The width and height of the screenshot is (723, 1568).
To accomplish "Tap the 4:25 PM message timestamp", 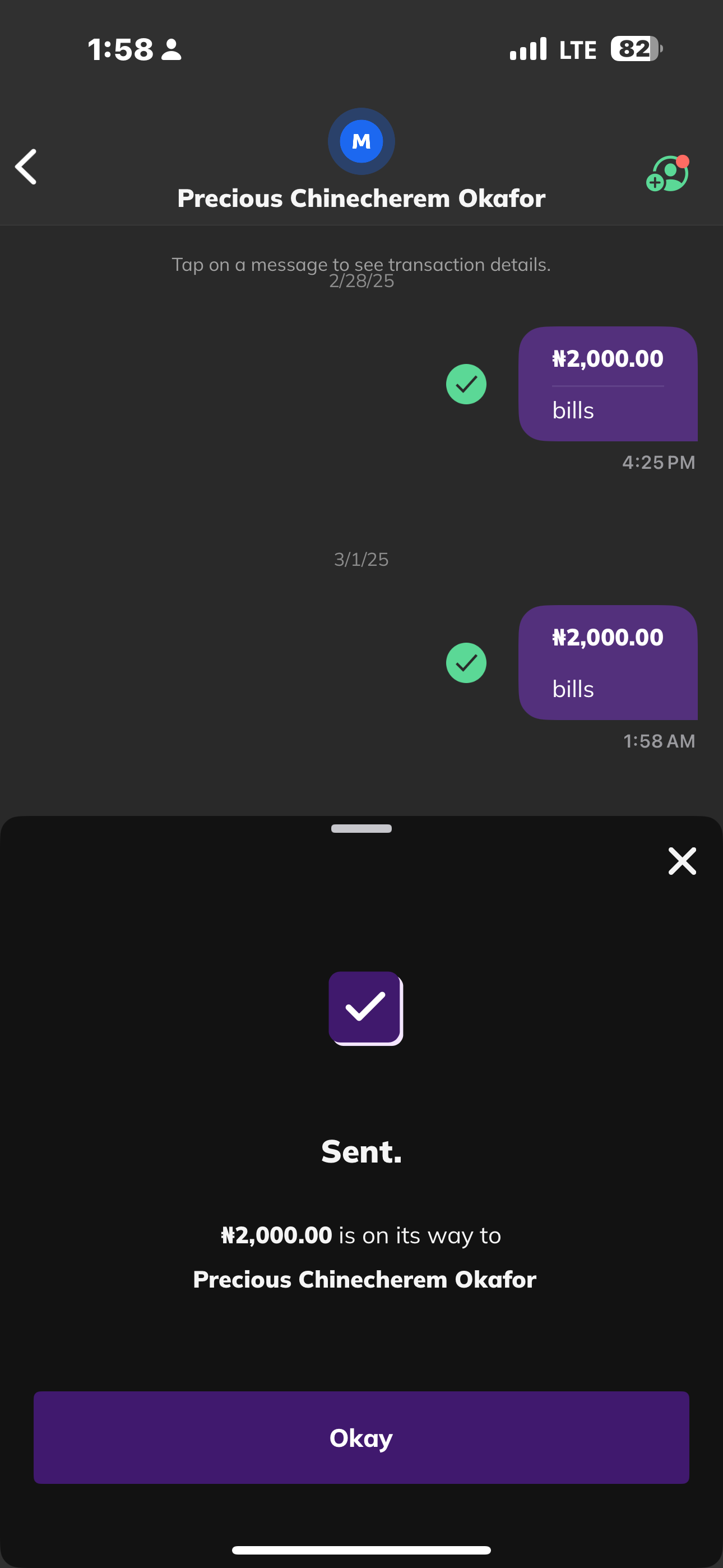I will [x=659, y=463].
